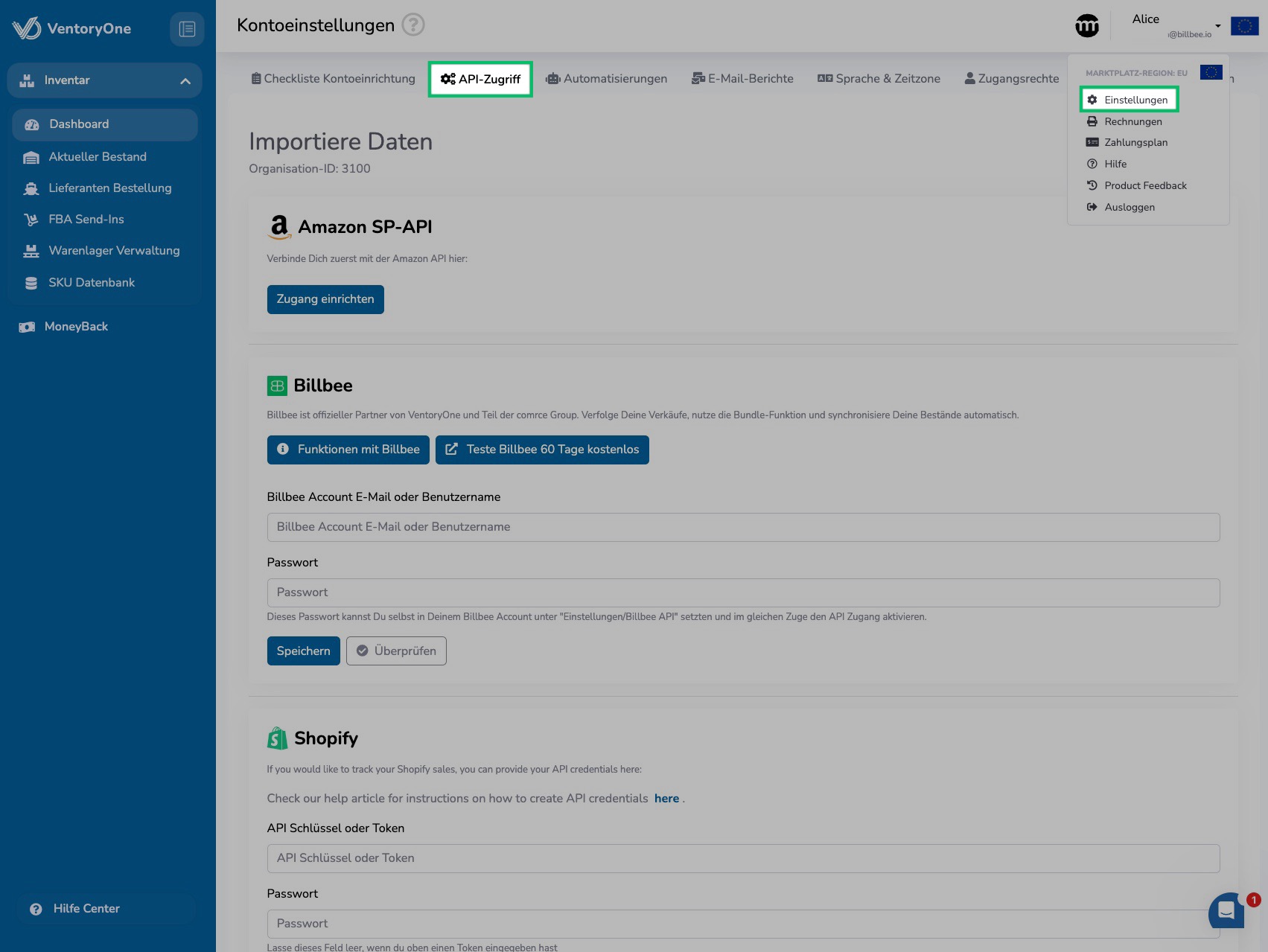
Task: Open the chat support widget
Action: tap(1227, 910)
